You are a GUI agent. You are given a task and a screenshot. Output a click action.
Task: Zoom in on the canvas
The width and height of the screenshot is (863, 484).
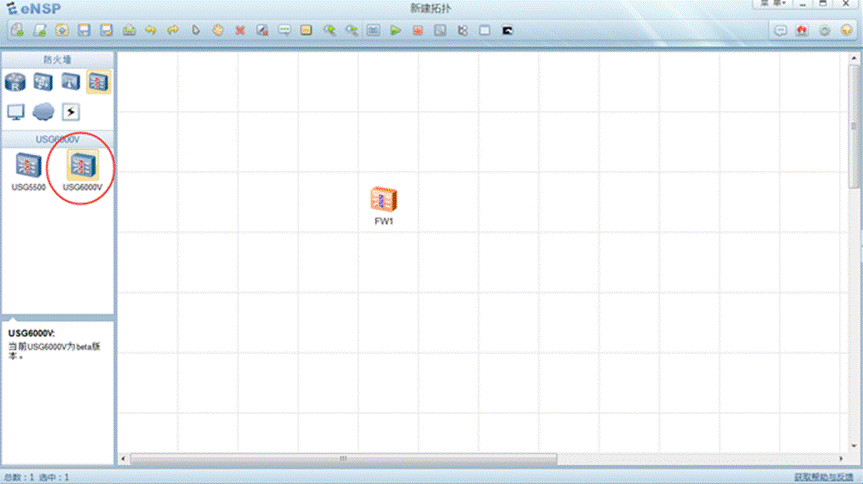click(x=329, y=30)
